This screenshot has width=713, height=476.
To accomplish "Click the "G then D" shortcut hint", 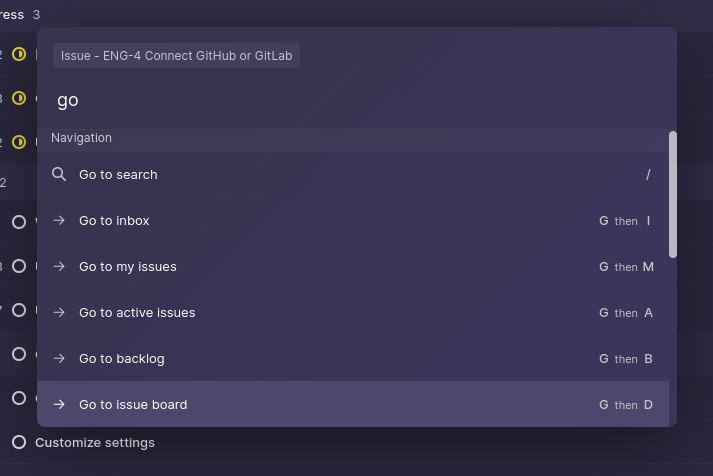I will [x=626, y=405].
